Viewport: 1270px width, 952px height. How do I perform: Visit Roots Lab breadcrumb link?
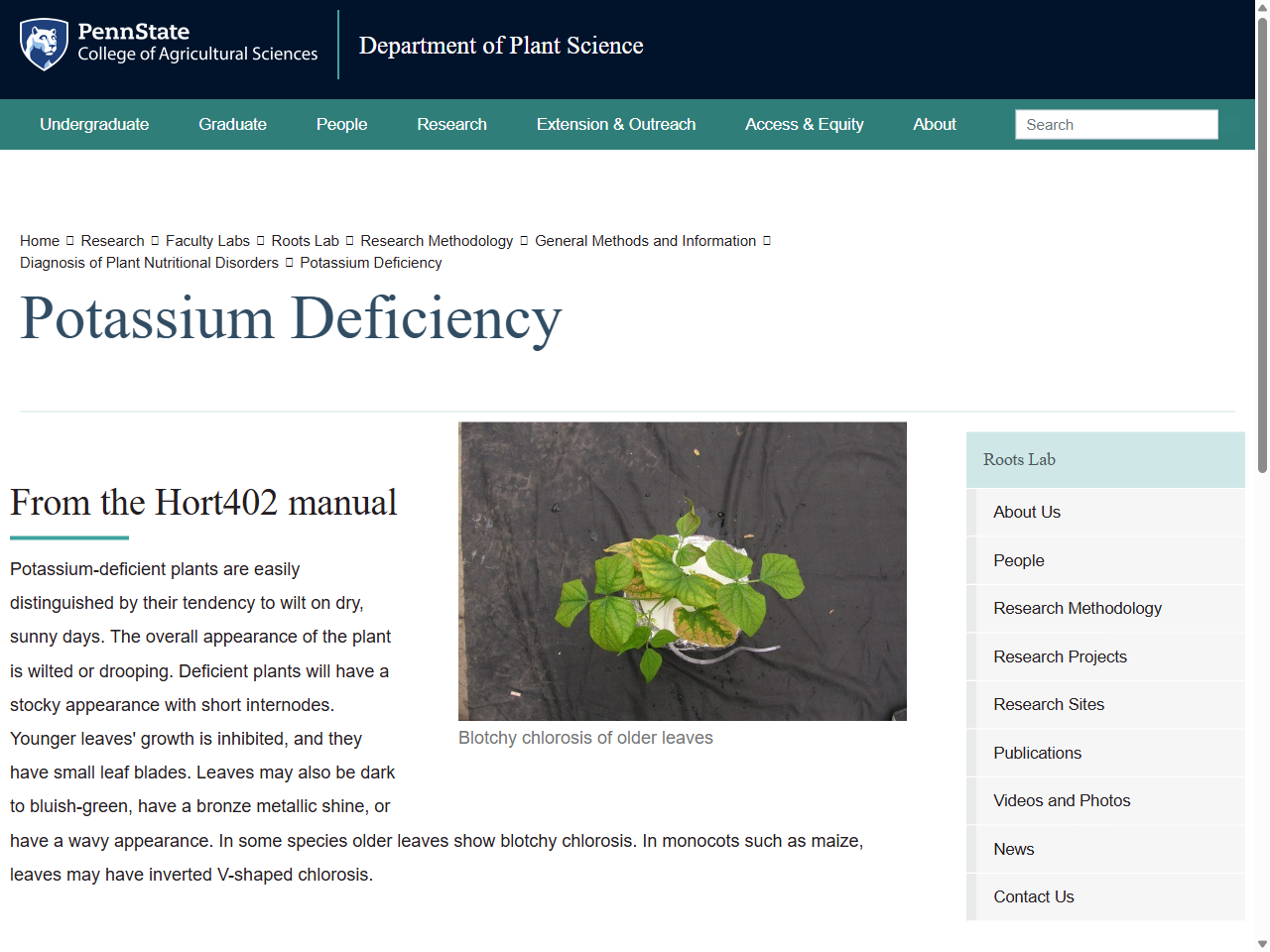305,240
